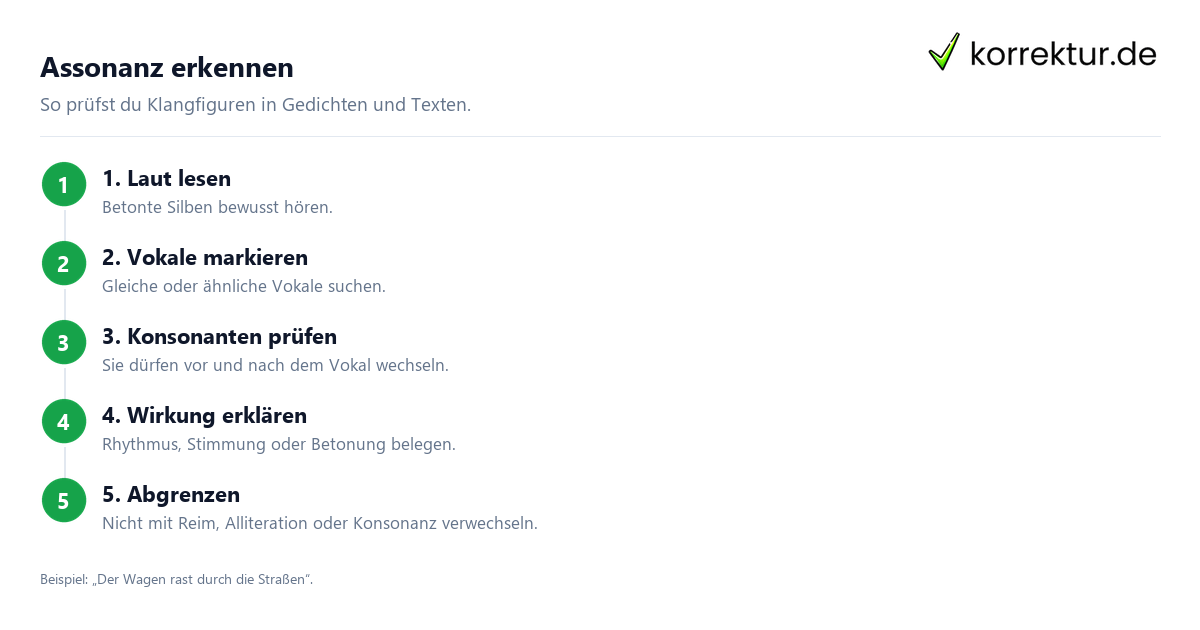Click the line about Reim, Alliteration, Konsonanz

click(x=320, y=524)
